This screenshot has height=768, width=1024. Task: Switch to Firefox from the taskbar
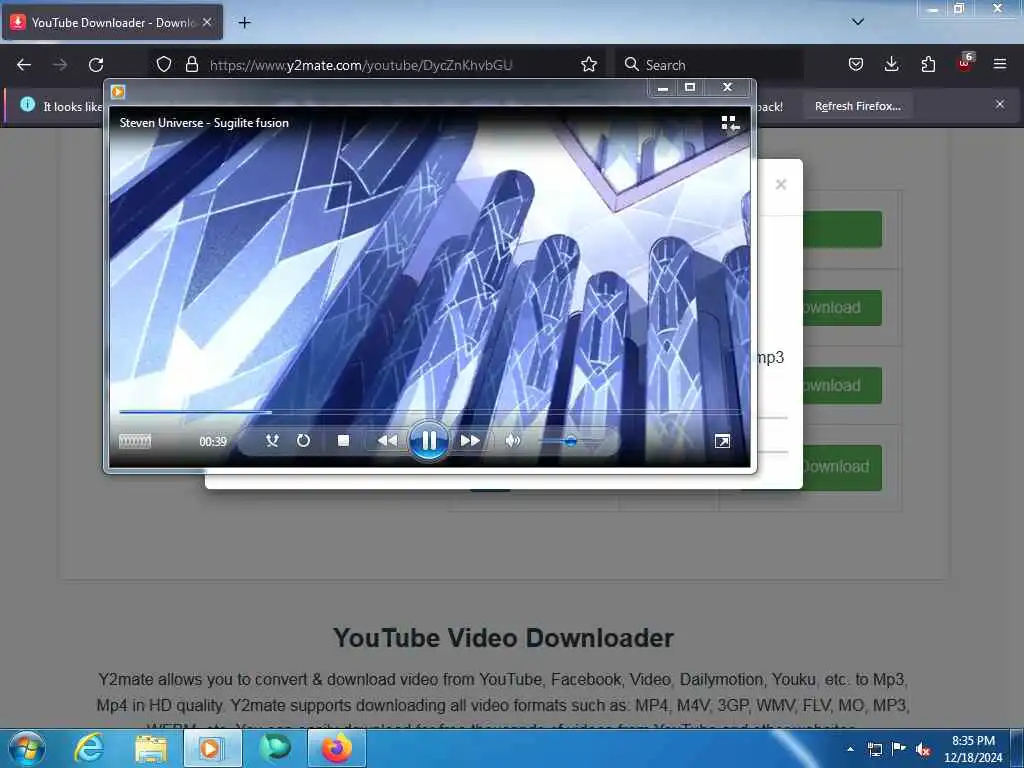pos(336,748)
